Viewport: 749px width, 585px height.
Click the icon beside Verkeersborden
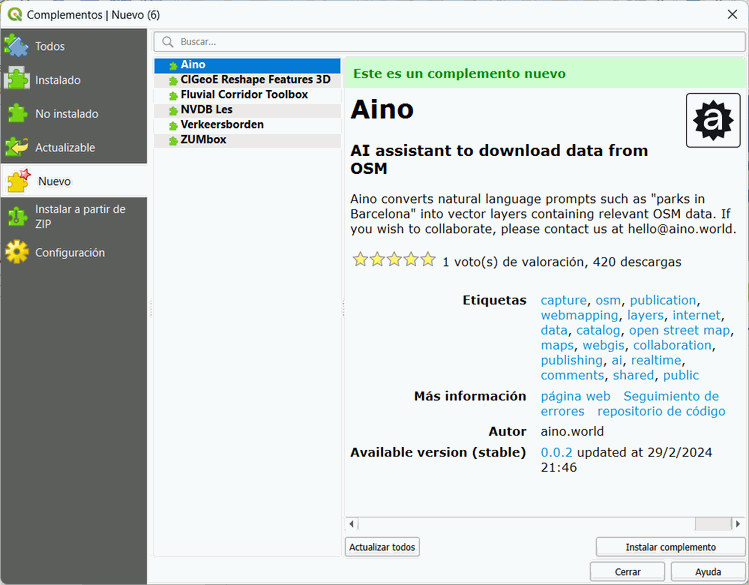[x=173, y=126]
